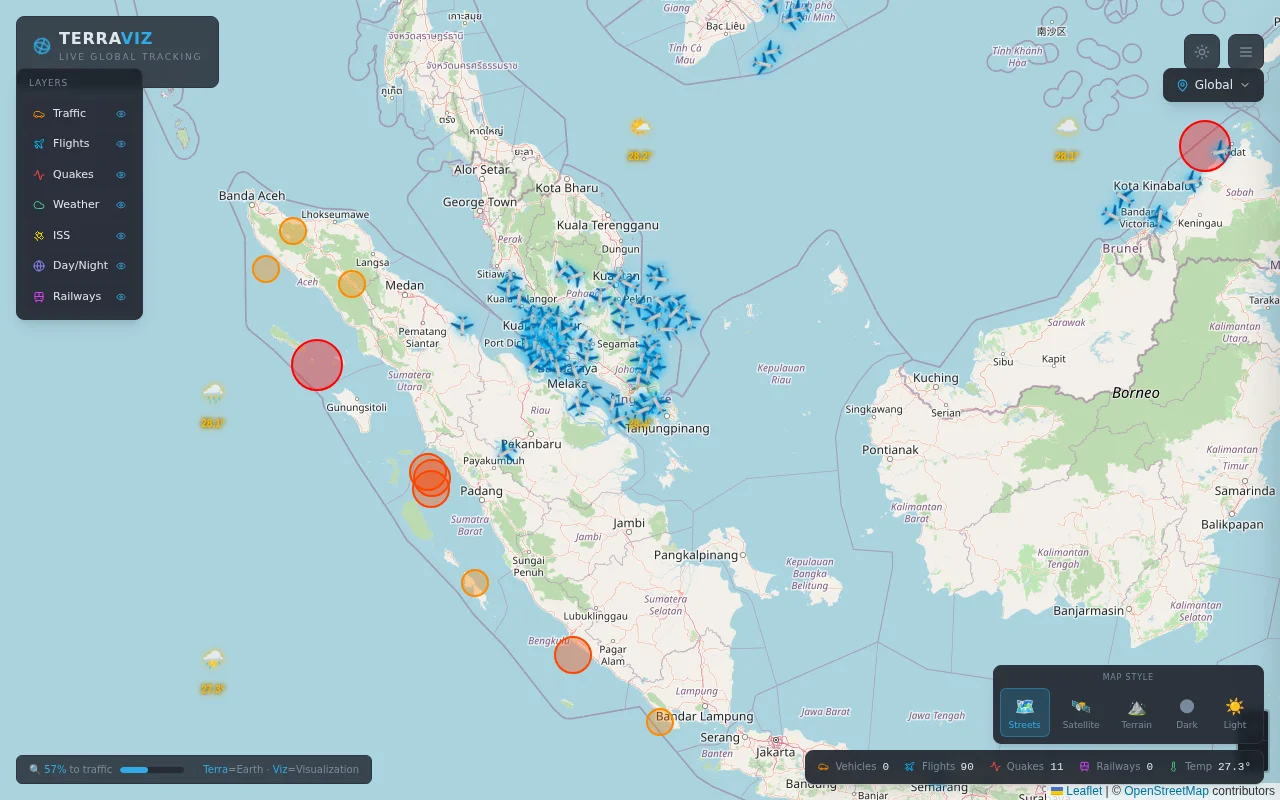Click the MAP STYLE panel heading
This screenshot has width=1280, height=800.
click(1128, 677)
